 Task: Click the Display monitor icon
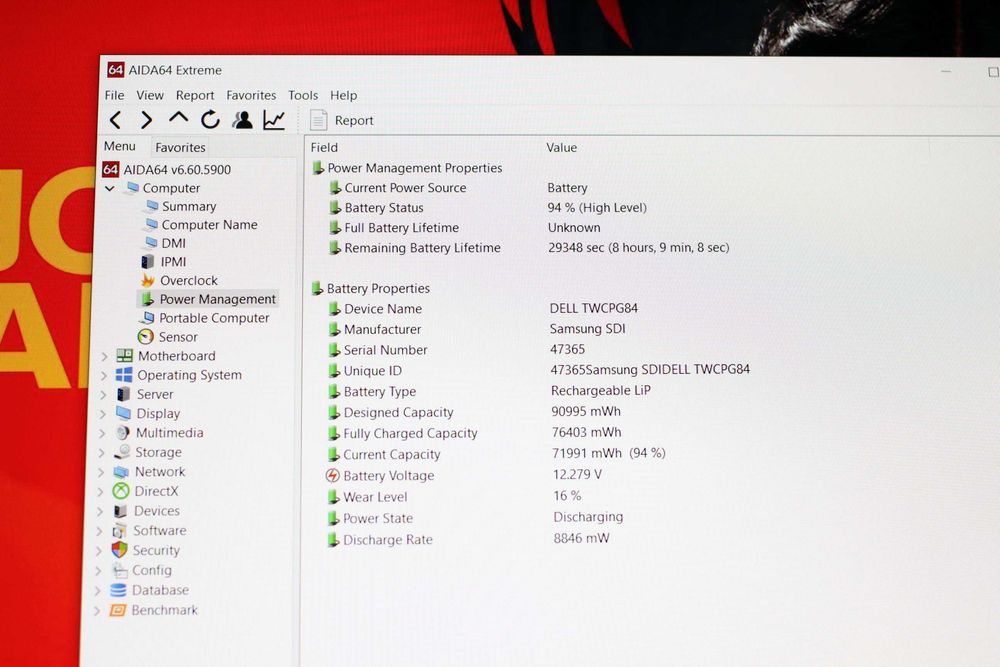click(x=123, y=413)
